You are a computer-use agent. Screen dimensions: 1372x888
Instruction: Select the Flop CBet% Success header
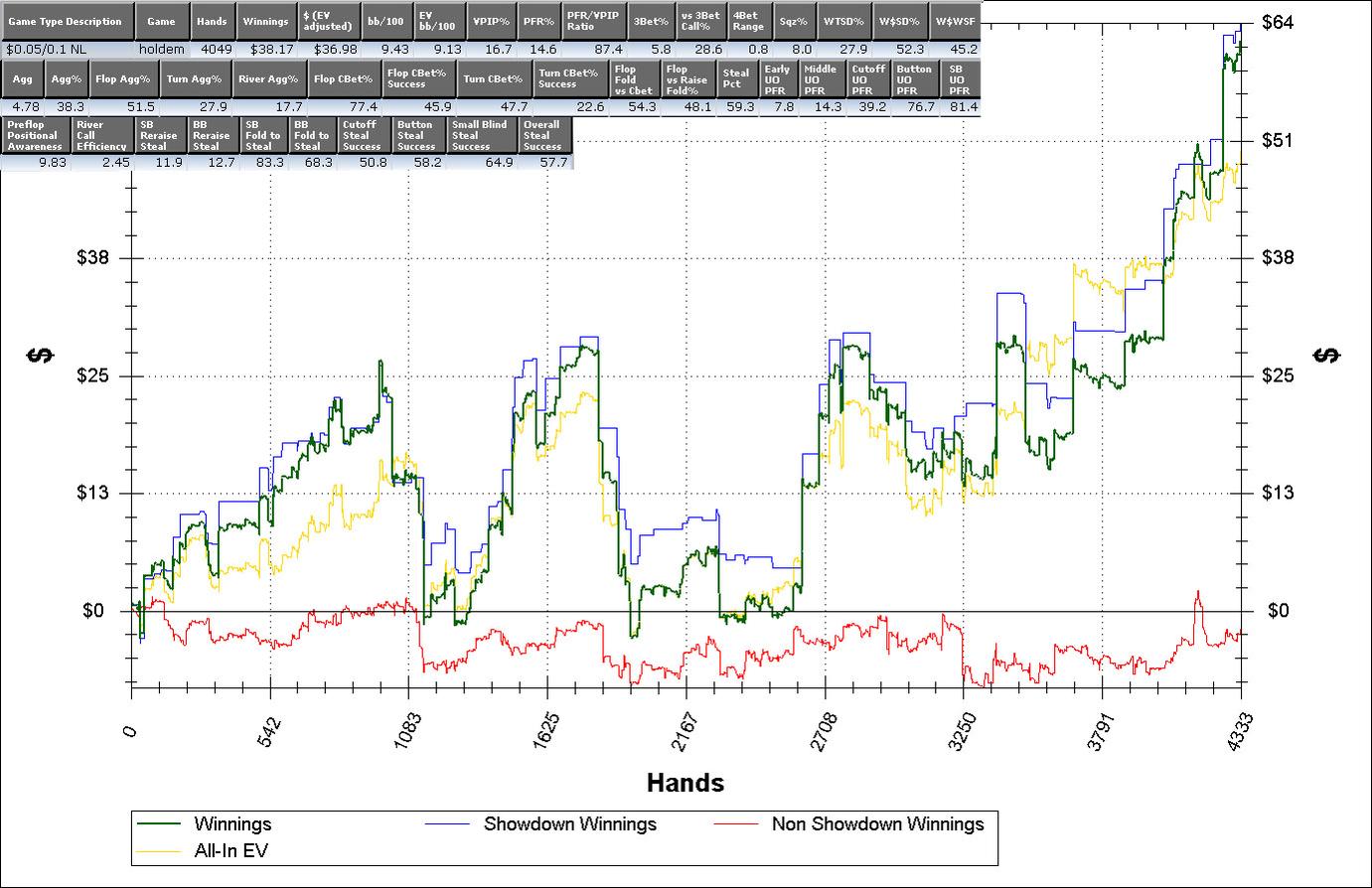[x=419, y=79]
